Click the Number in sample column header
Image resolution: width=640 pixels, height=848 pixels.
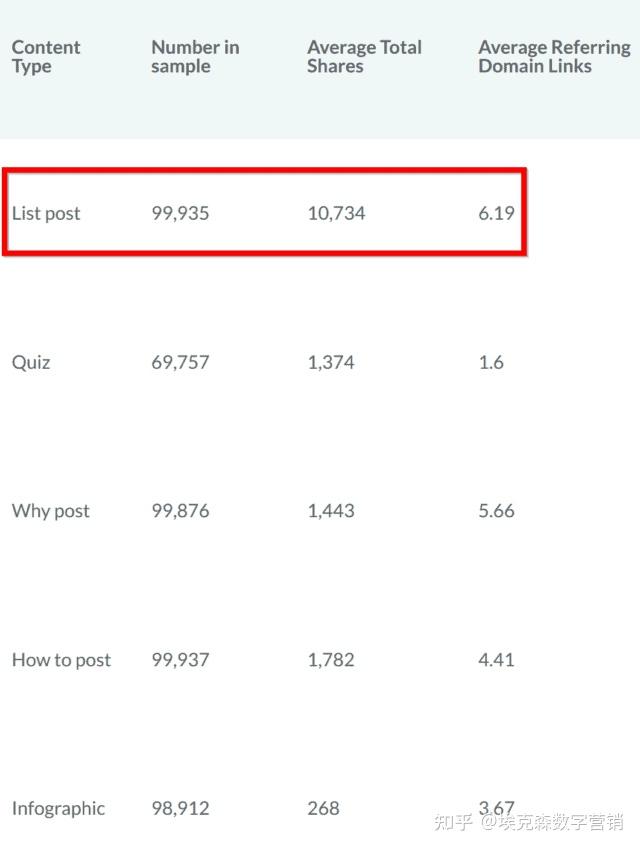pyautogui.click(x=195, y=57)
